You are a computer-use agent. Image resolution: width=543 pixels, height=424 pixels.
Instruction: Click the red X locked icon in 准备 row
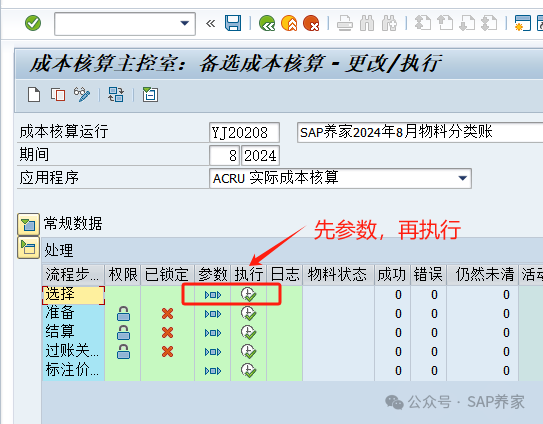168,314
